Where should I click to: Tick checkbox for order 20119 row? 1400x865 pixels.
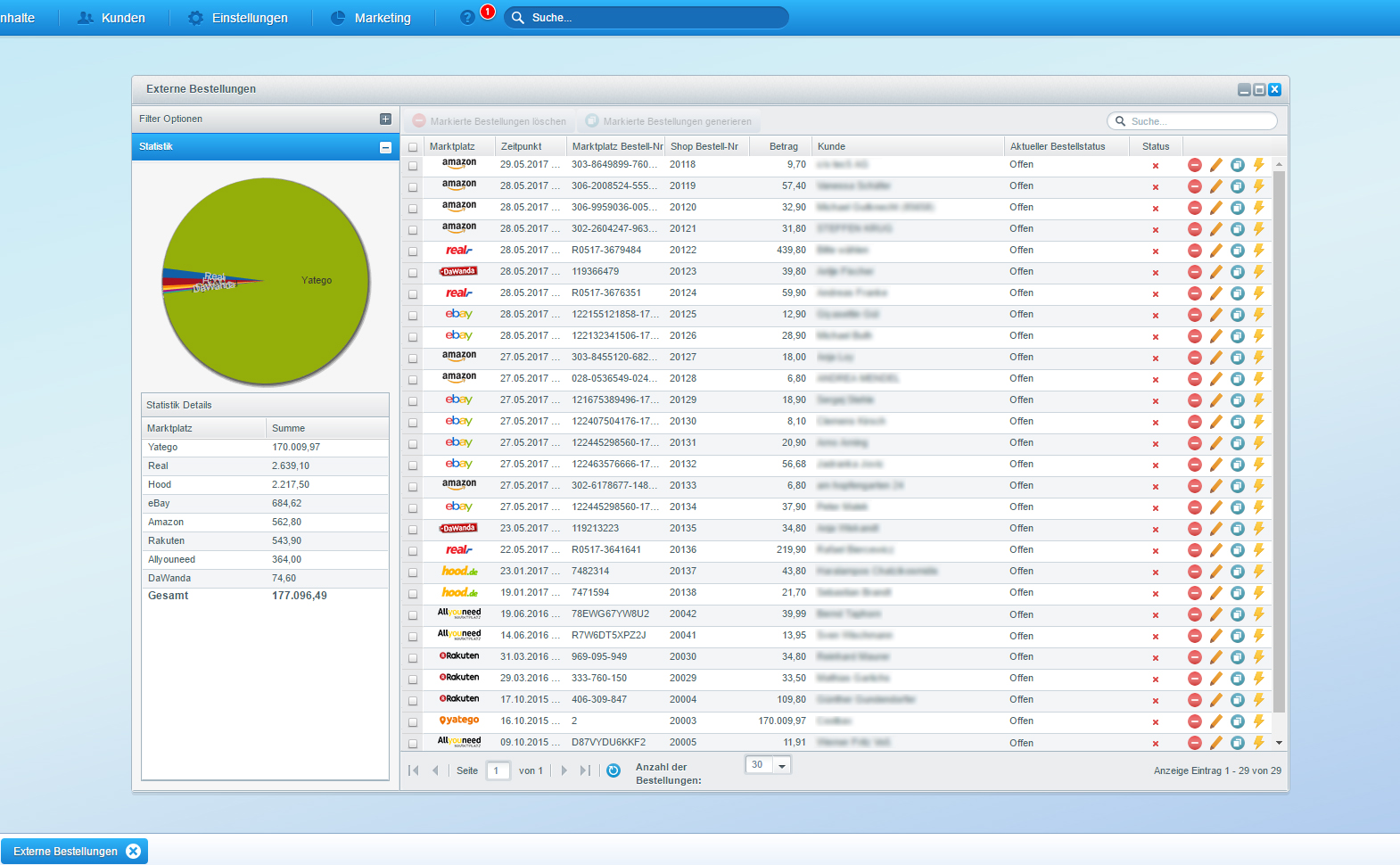[413, 187]
